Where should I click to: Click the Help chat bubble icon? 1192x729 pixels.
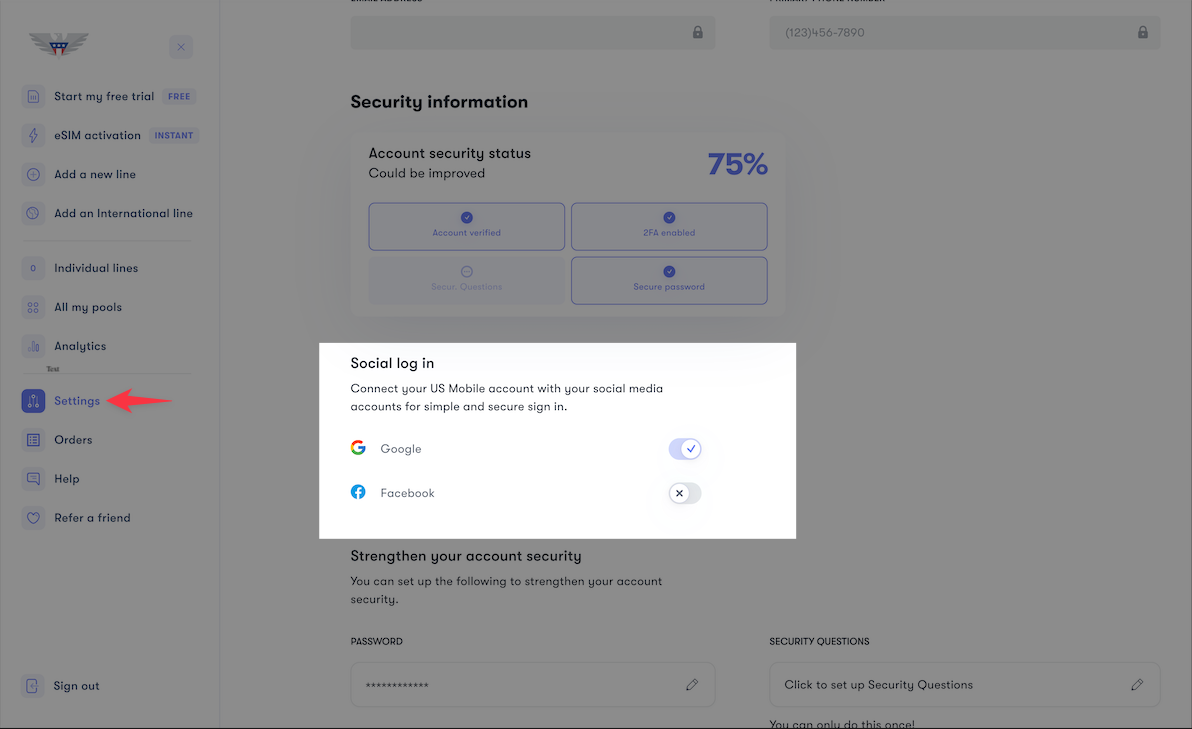click(x=32, y=478)
